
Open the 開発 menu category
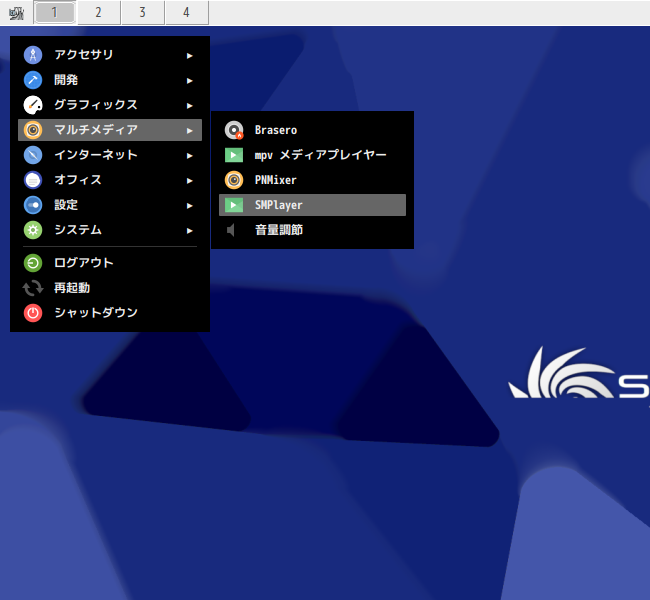point(110,80)
